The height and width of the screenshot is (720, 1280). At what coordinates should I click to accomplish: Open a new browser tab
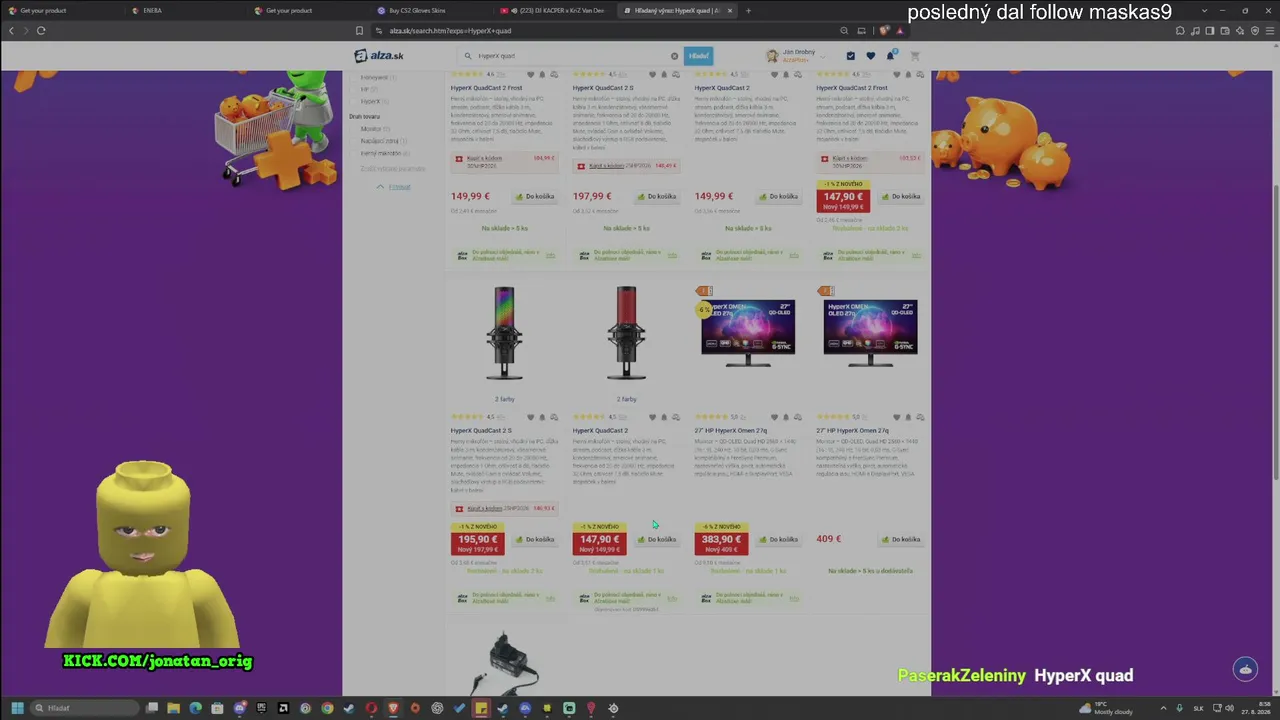pos(748,11)
